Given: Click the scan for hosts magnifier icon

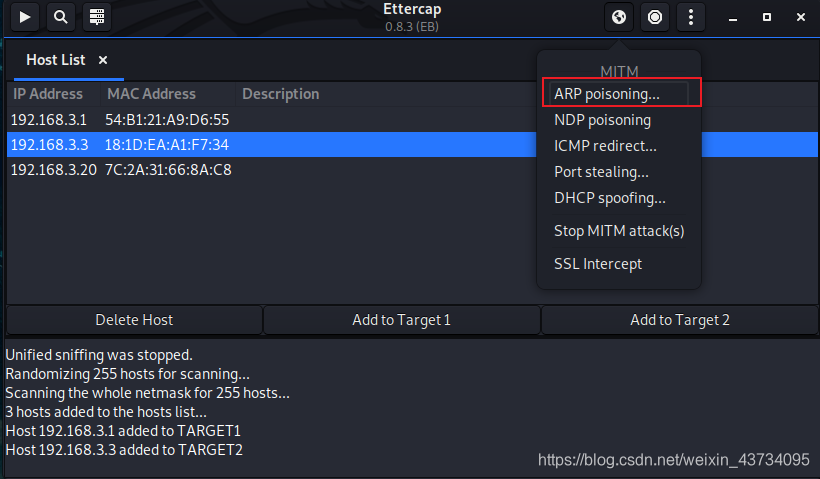Looking at the screenshot, I should pyautogui.click(x=61, y=17).
